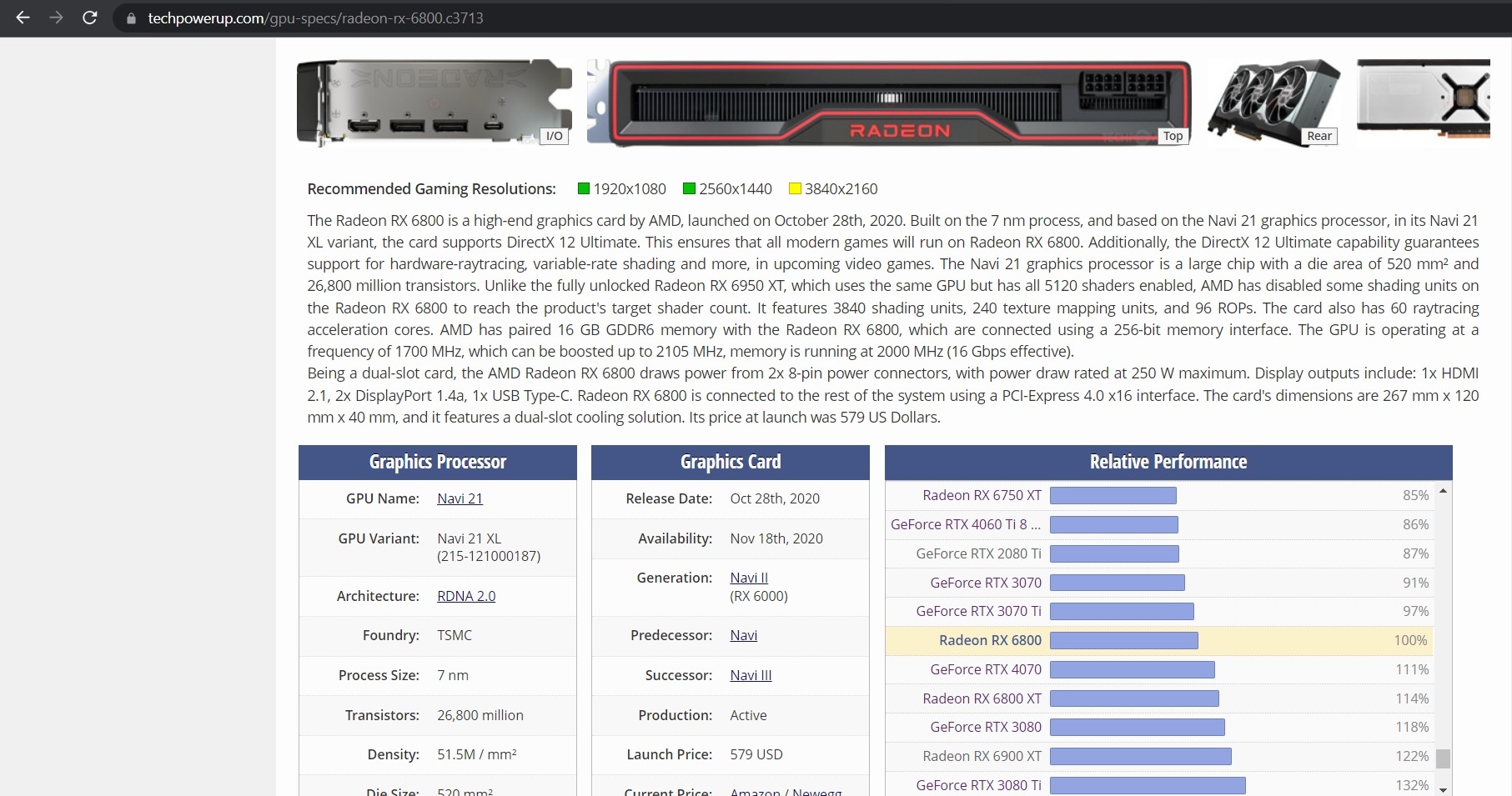This screenshot has width=1512, height=796.
Task: Open the Navi III successor link
Action: (x=751, y=675)
